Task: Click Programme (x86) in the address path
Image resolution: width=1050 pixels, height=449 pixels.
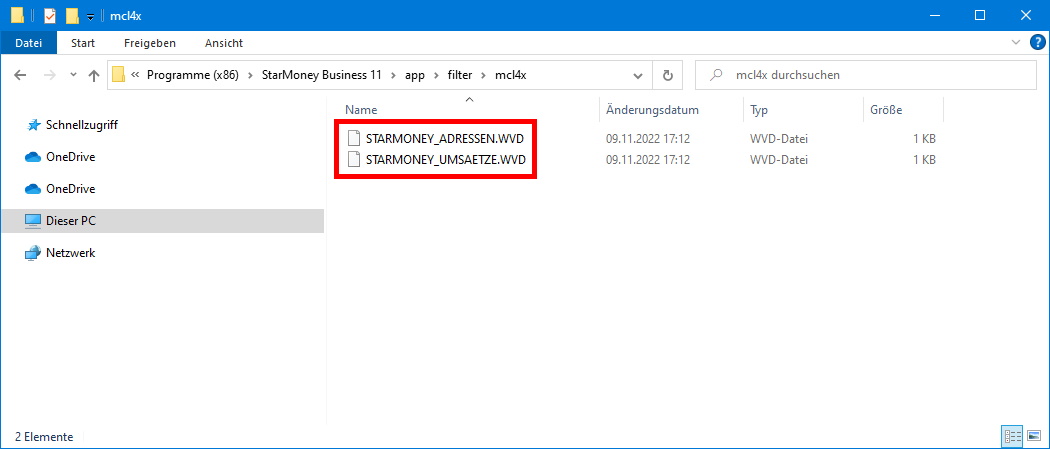Action: tap(192, 76)
